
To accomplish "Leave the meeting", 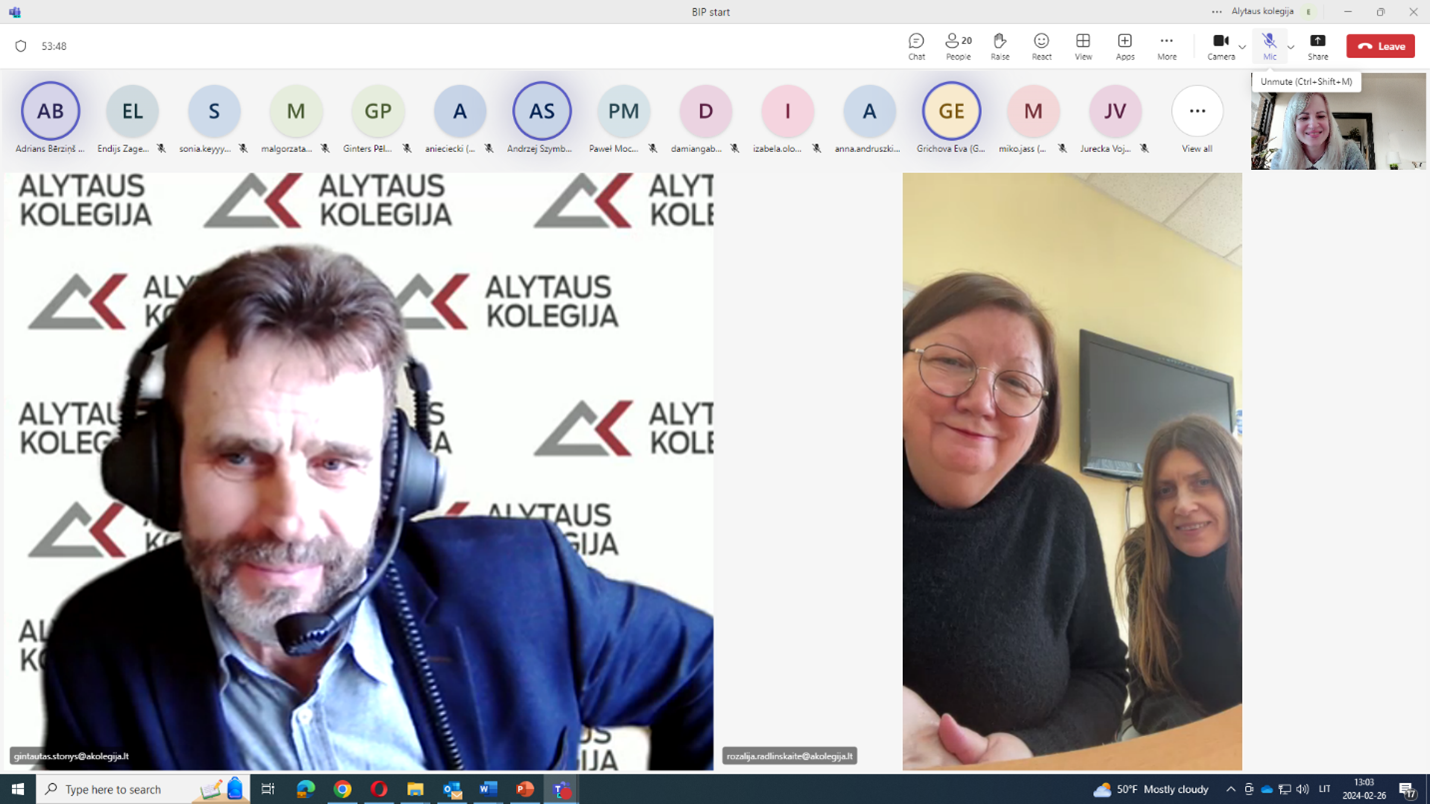I will (1380, 46).
